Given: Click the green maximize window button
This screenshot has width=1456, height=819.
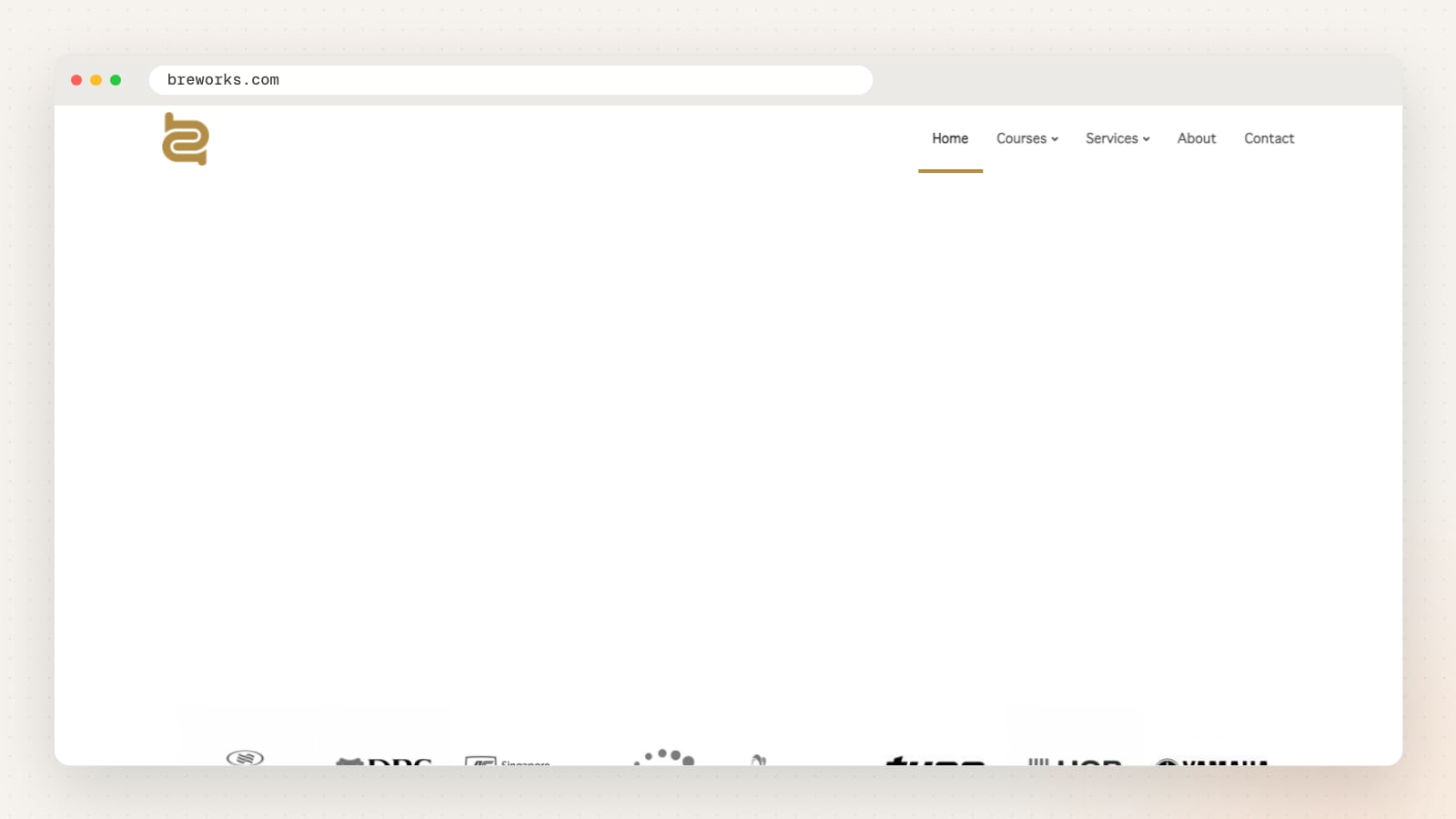Looking at the screenshot, I should [x=116, y=80].
